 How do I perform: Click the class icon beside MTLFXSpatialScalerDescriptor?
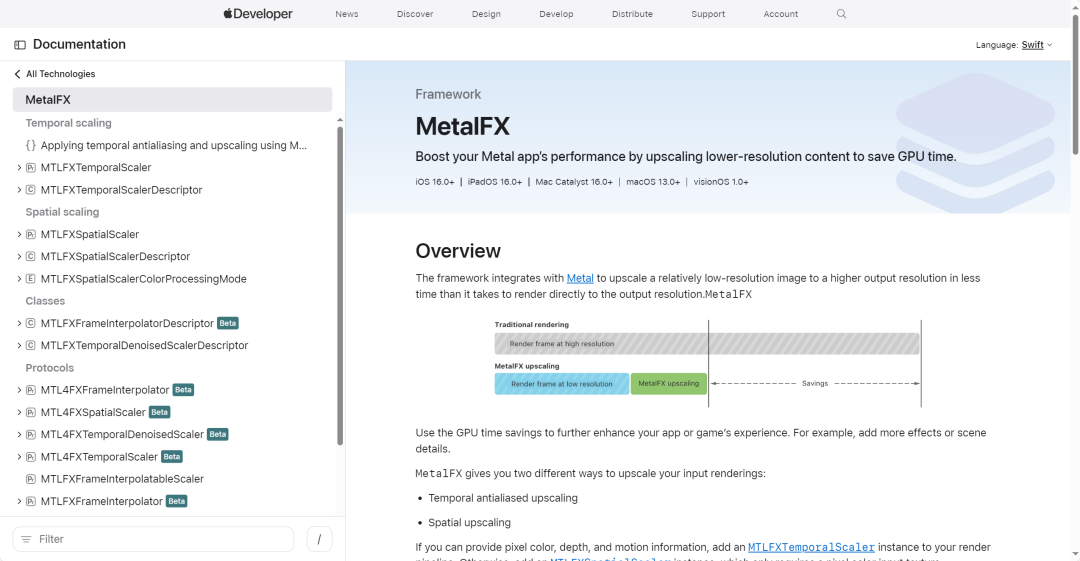point(30,256)
